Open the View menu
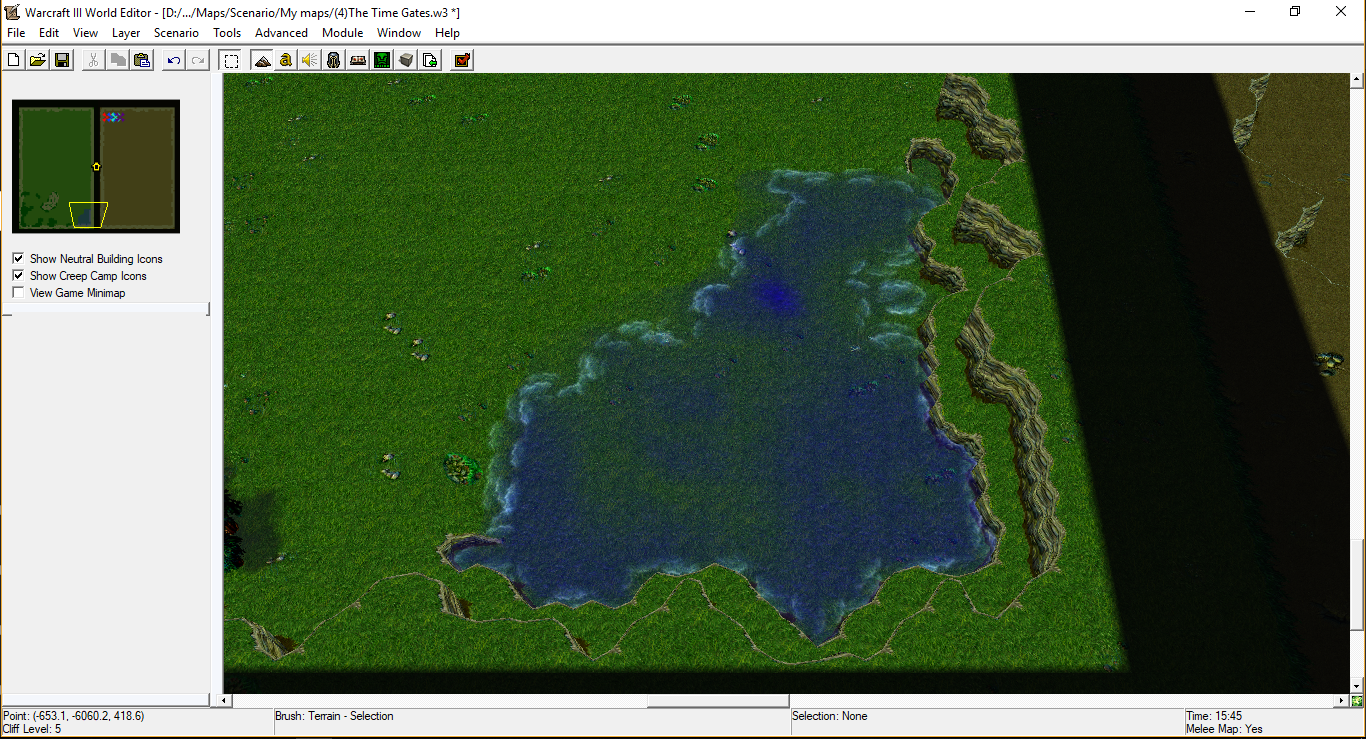This screenshot has height=739, width=1366. tap(86, 33)
